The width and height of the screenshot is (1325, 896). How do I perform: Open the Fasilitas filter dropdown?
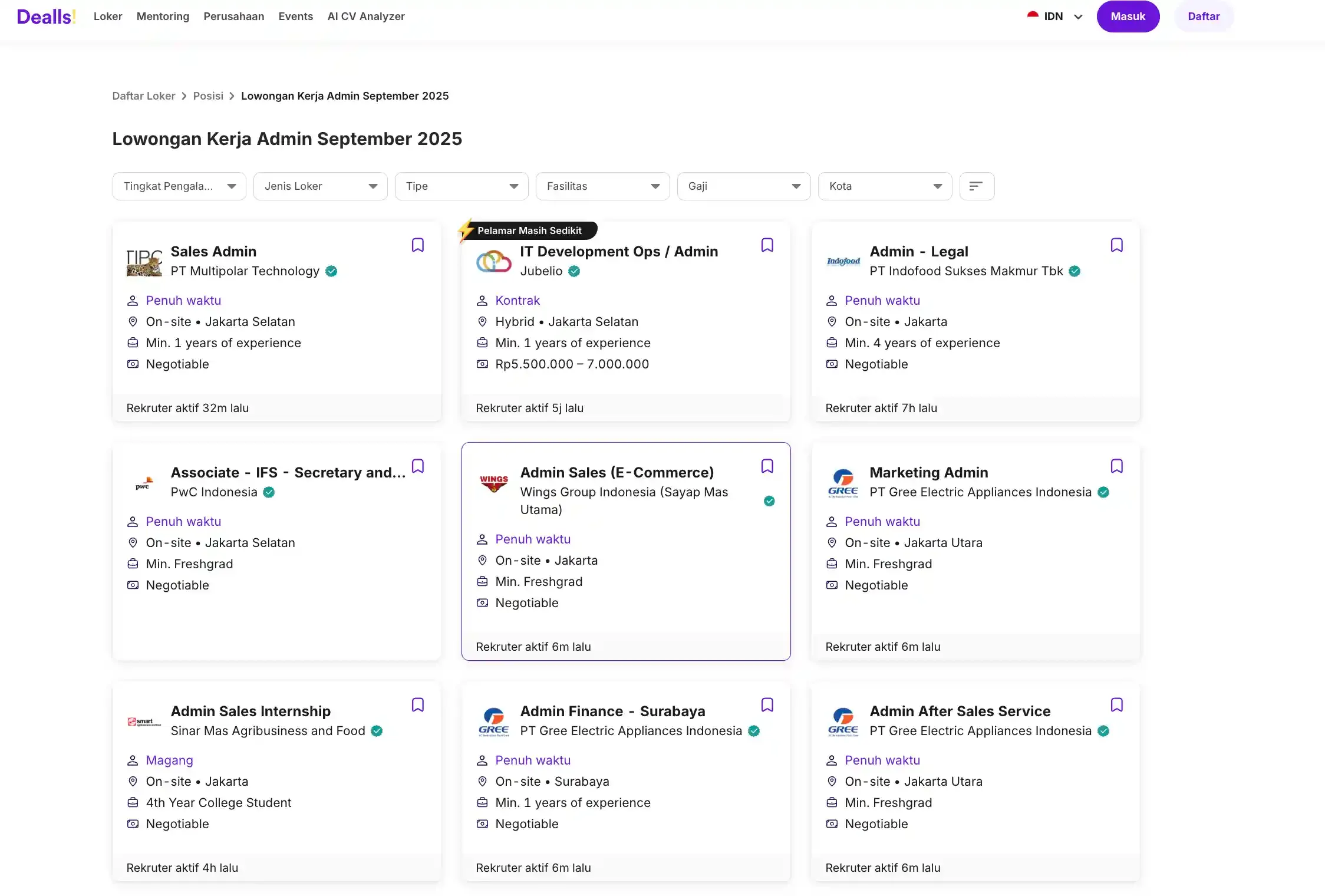click(602, 186)
